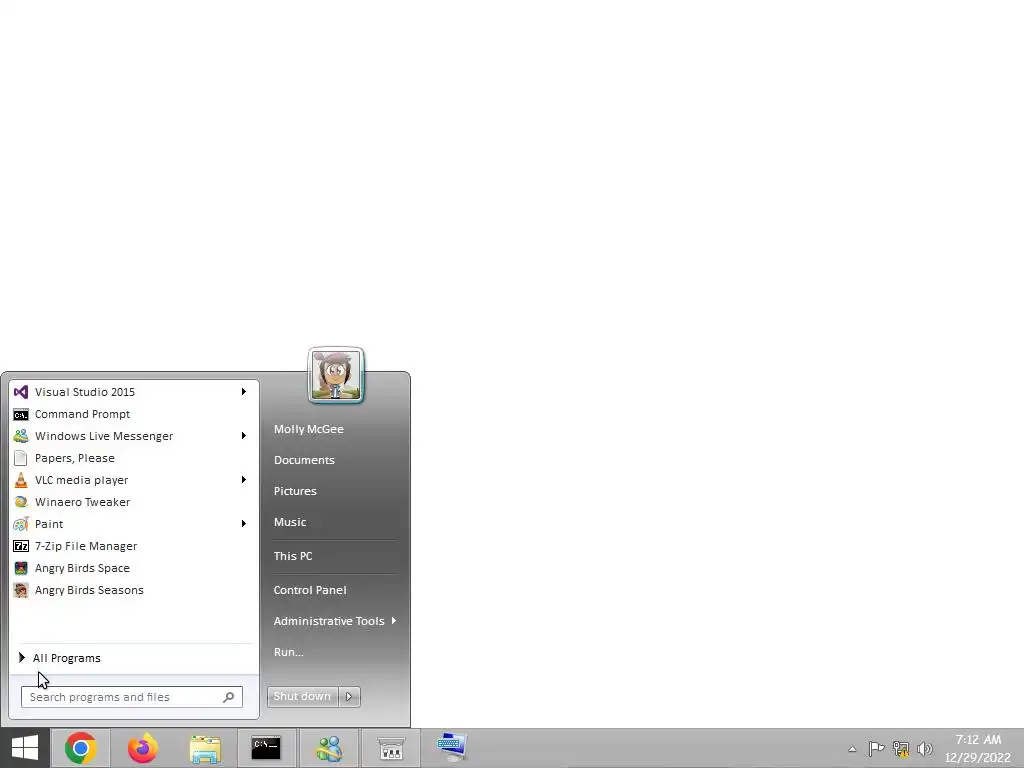
Task: Click the Windows Start button
Action: tap(25, 748)
